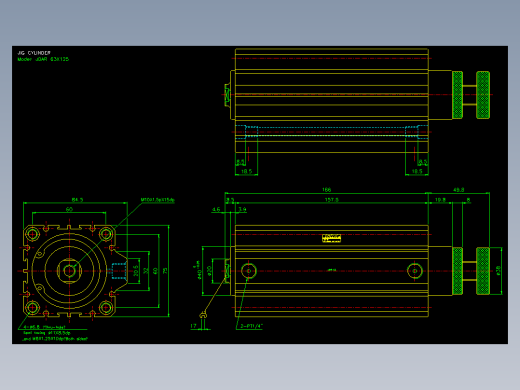The height and width of the screenshot is (390, 520).
Task: Click the '17' dimension near wrench symbol
Action: [x=194, y=326]
